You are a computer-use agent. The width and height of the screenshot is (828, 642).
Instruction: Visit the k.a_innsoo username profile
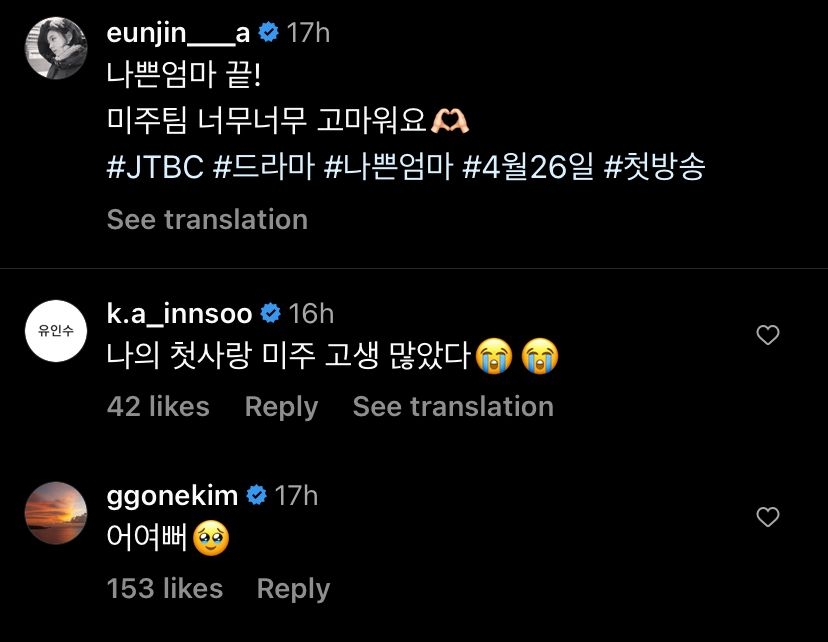[179, 314]
